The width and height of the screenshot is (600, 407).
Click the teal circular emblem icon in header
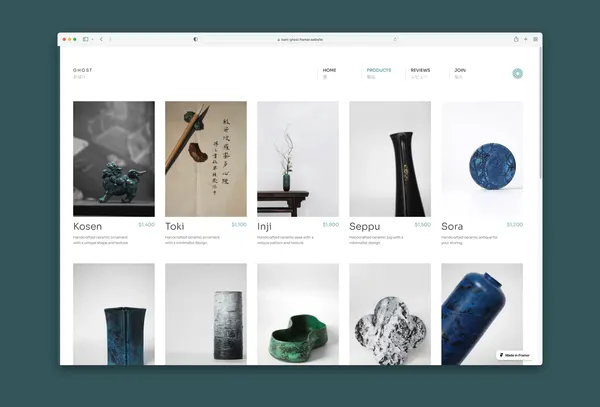pos(517,73)
